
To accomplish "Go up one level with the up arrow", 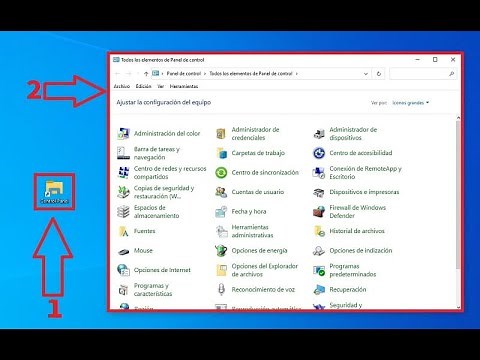I will click(146, 74).
